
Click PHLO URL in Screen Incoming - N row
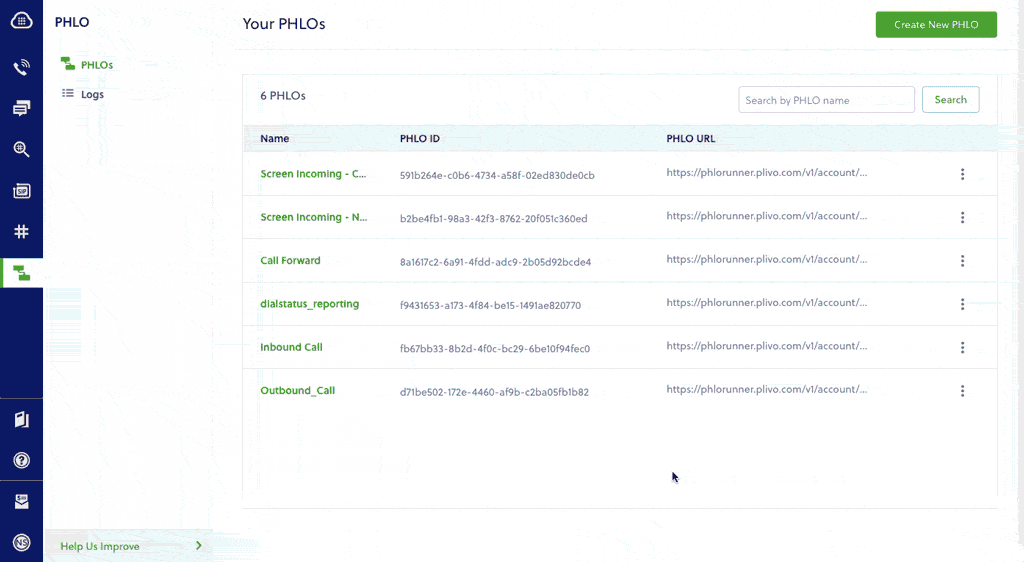[x=767, y=215]
